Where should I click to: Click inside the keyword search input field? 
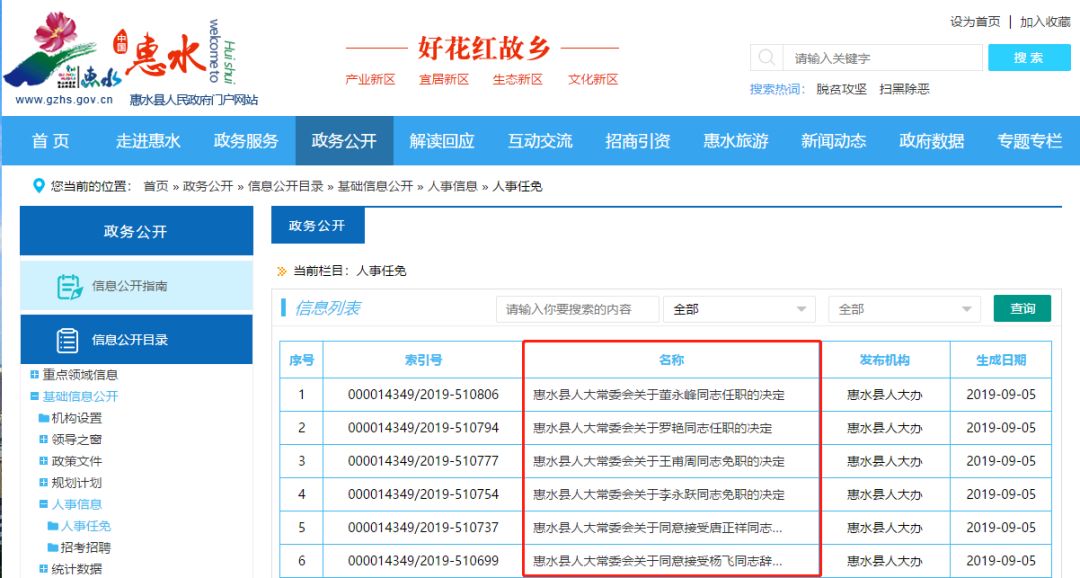(880, 57)
